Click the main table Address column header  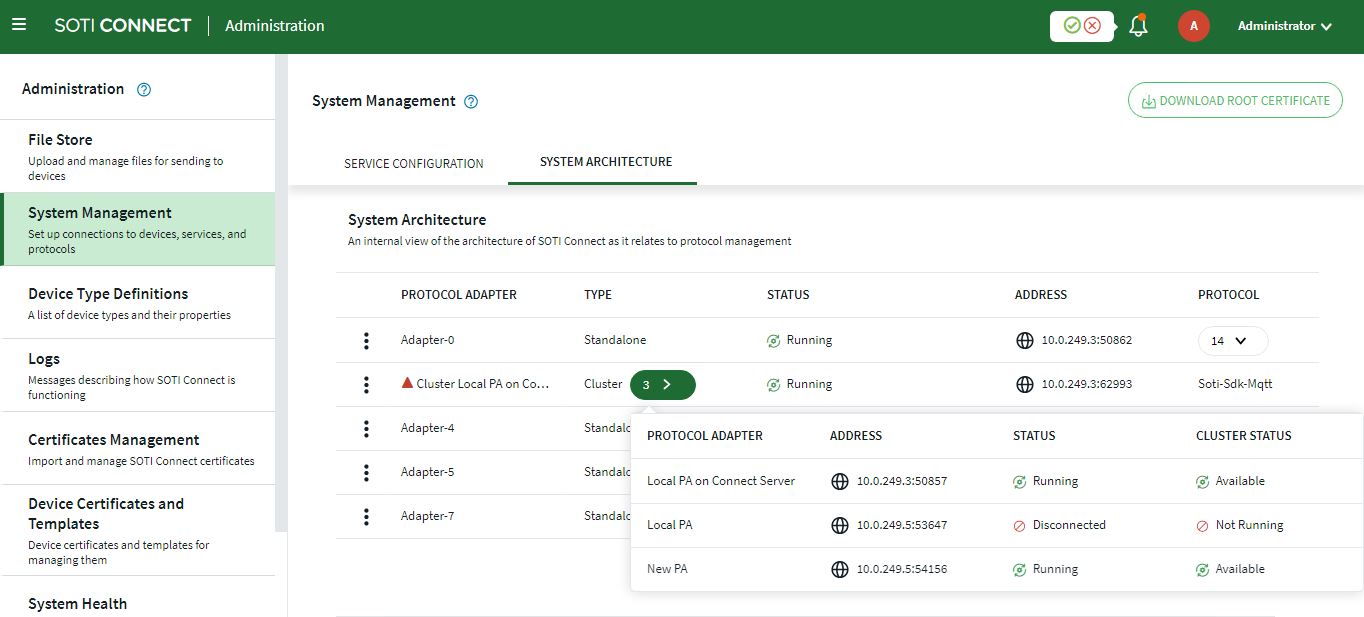[1041, 295]
